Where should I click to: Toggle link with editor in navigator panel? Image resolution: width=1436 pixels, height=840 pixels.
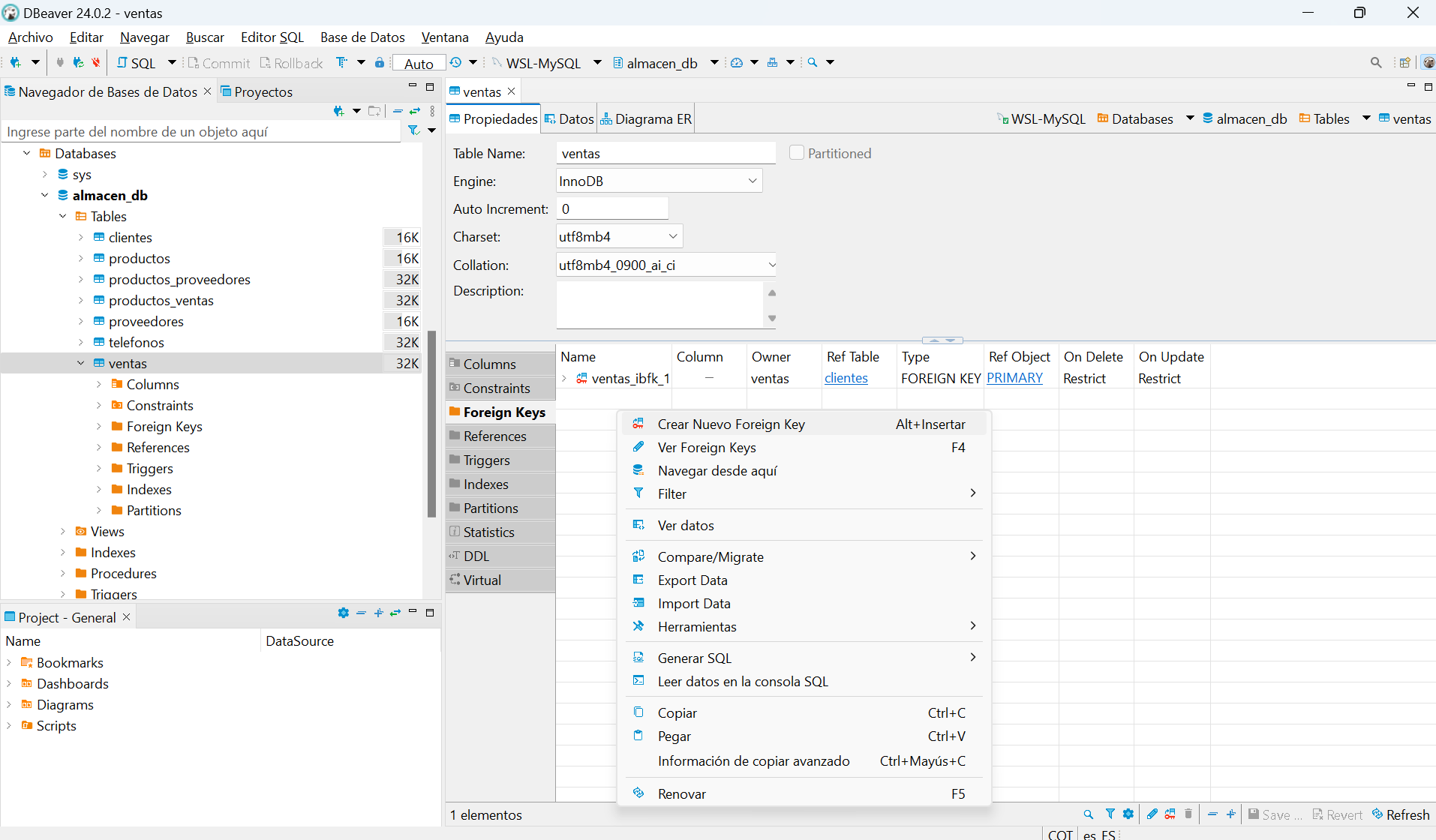(x=415, y=111)
